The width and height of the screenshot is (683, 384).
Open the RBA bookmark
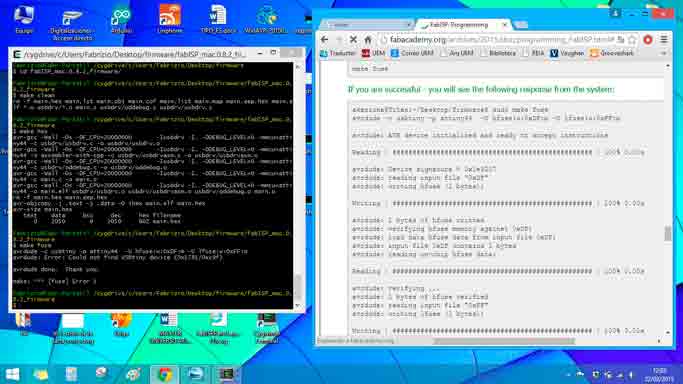(533, 53)
